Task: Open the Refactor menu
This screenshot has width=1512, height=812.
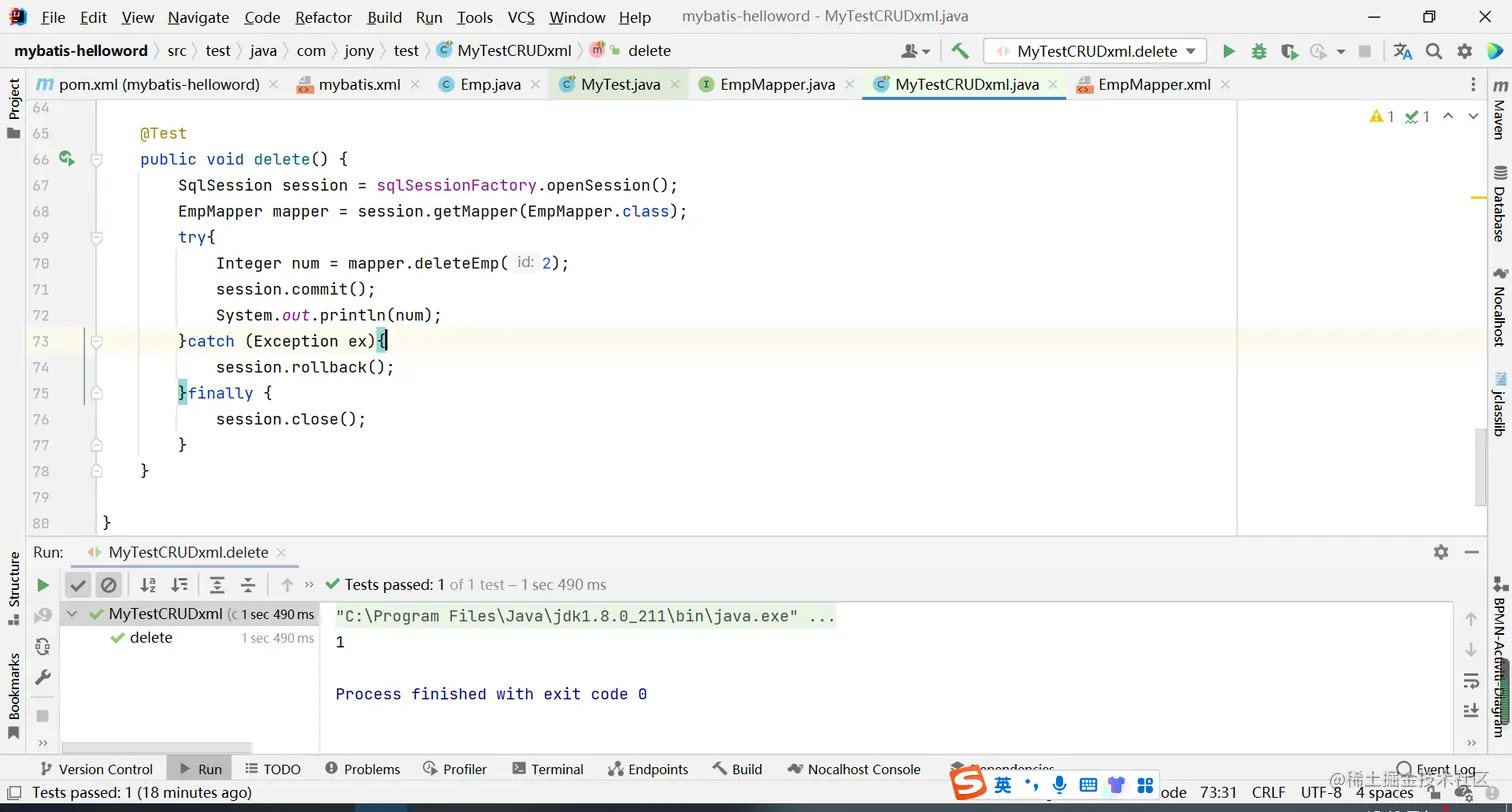Action: (x=323, y=17)
